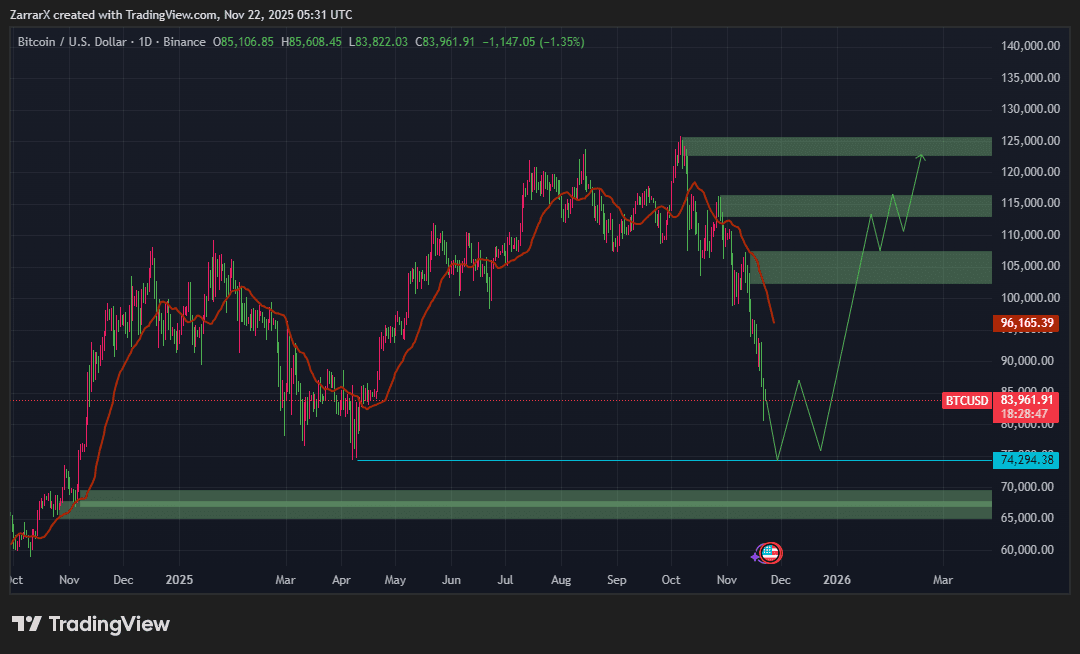Click the 90,000.00 price axis label
Viewport: 1080px width, 654px height.
pos(1027,361)
